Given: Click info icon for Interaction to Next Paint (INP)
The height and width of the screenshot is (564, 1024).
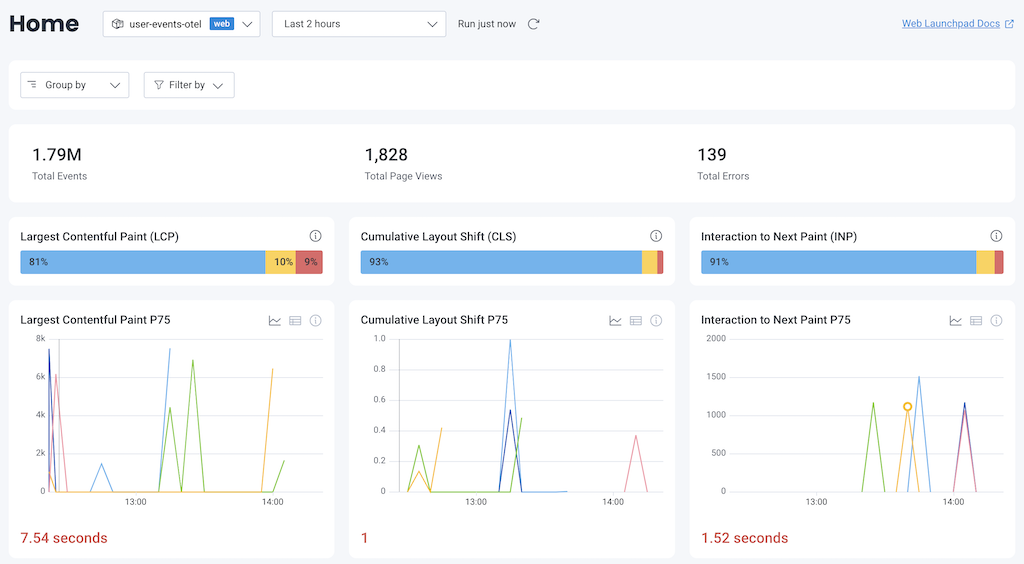Looking at the screenshot, I should tap(996, 236).
